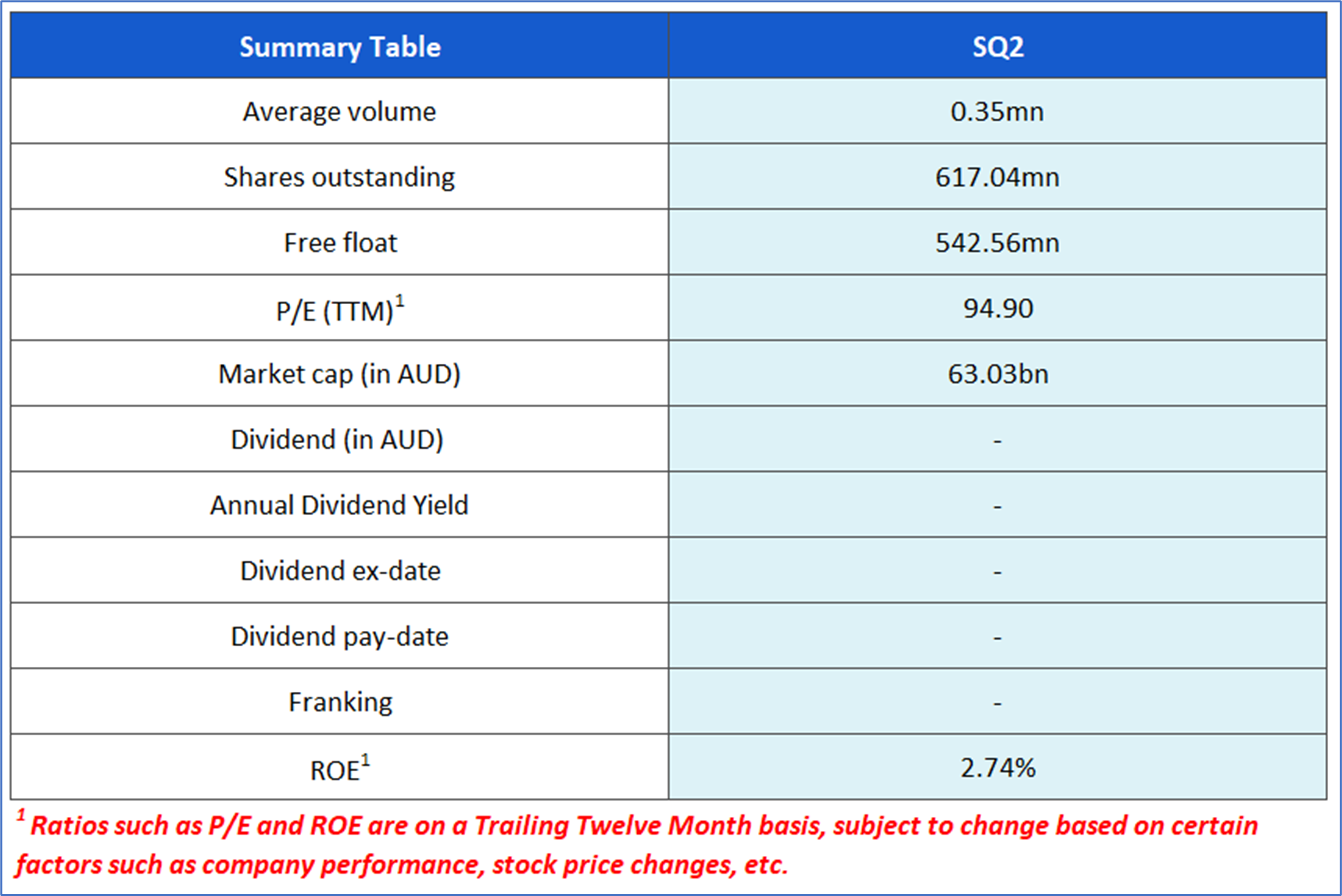Select the 63.03bn market cap value
This screenshot has height=896, width=1342.
pyautogui.click(x=997, y=374)
